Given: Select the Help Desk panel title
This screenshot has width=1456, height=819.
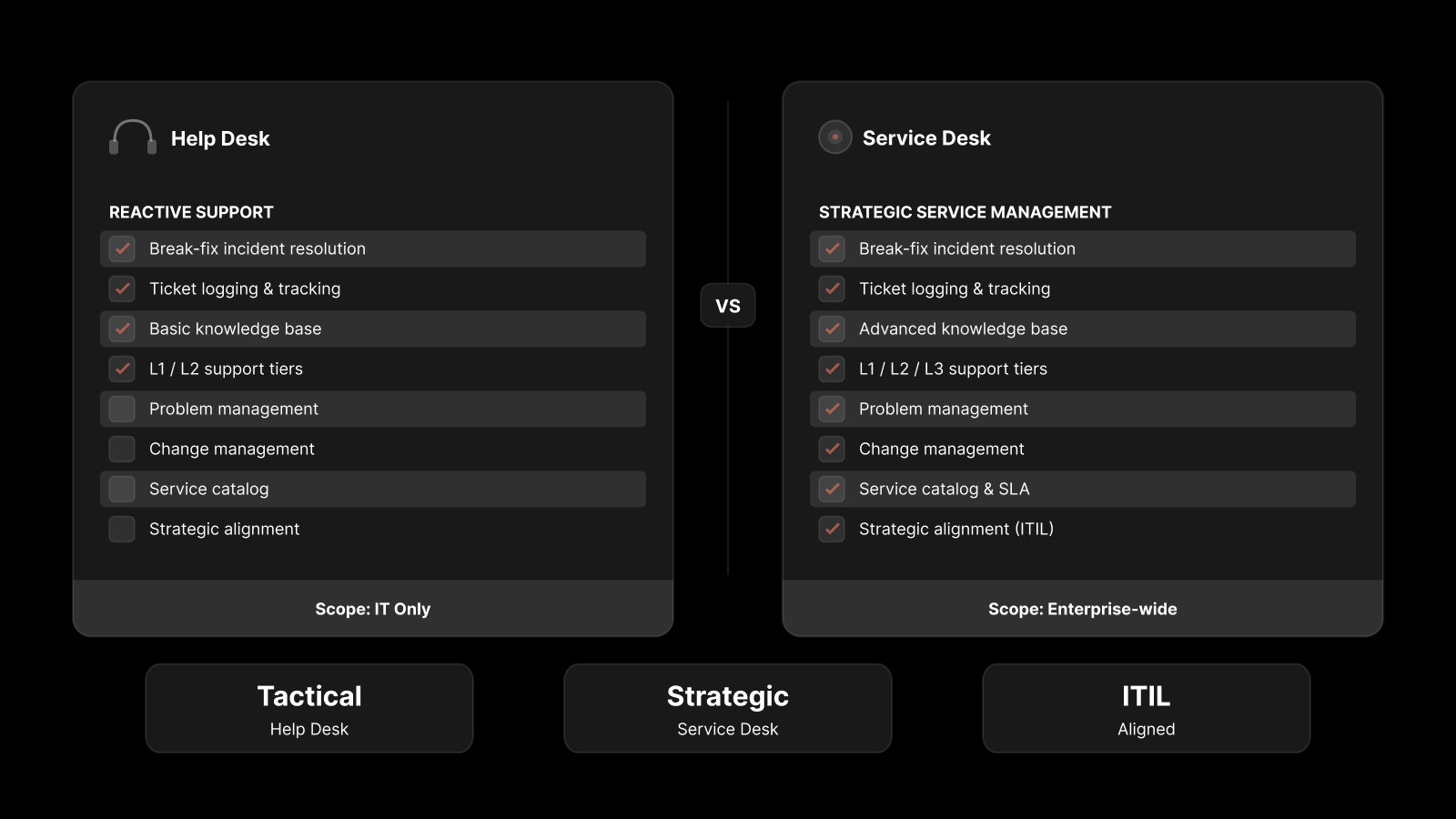Looking at the screenshot, I should (x=220, y=139).
